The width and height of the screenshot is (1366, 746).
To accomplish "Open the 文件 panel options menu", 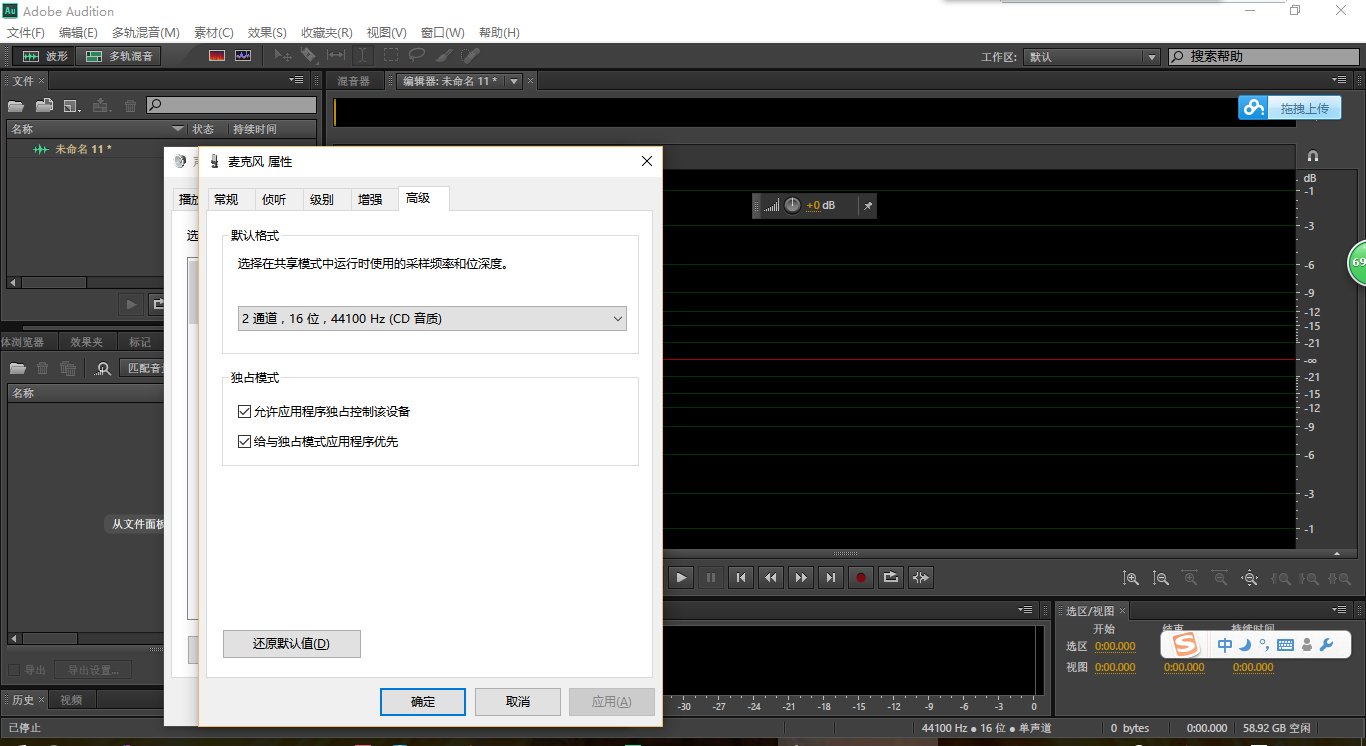I will click(x=297, y=80).
